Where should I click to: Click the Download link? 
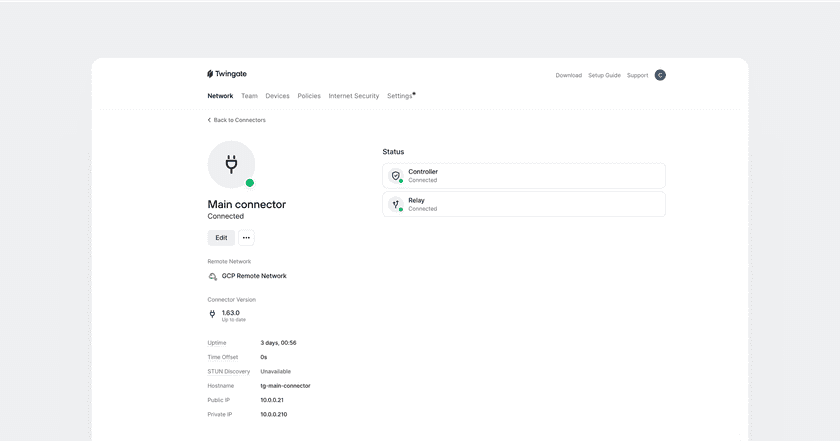(x=568, y=75)
